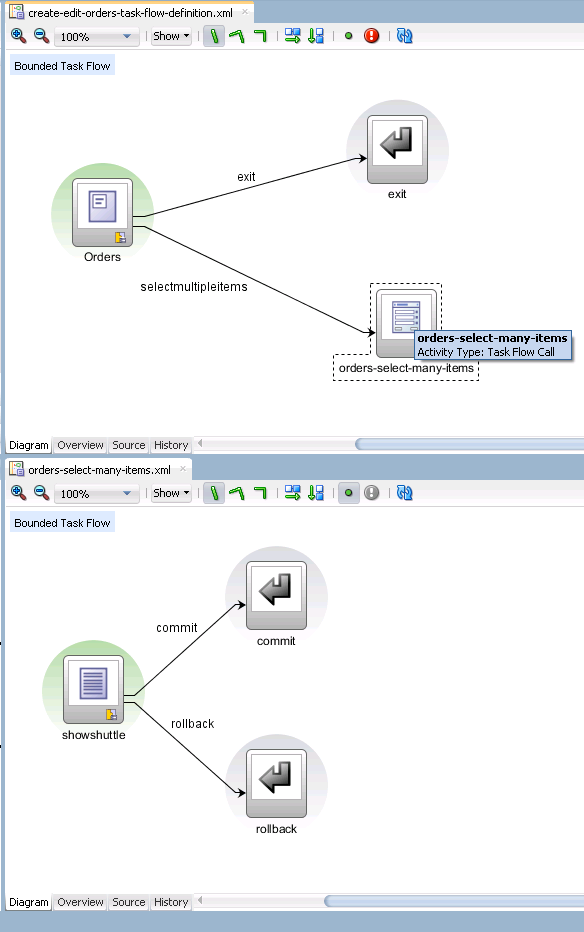This screenshot has width=584, height=932.
Task: Click the page-flow icon badge on Orders node
Action: [x=120, y=238]
